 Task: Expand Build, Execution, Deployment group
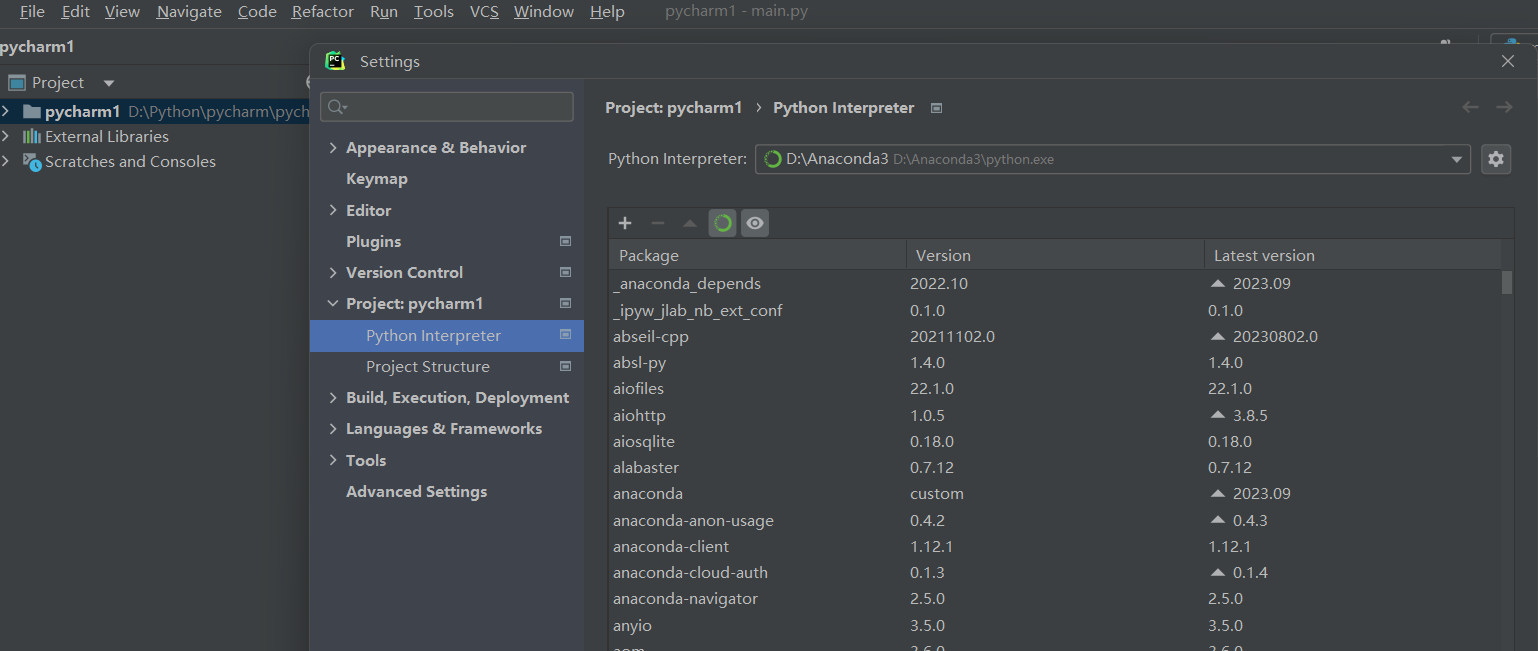tap(333, 397)
